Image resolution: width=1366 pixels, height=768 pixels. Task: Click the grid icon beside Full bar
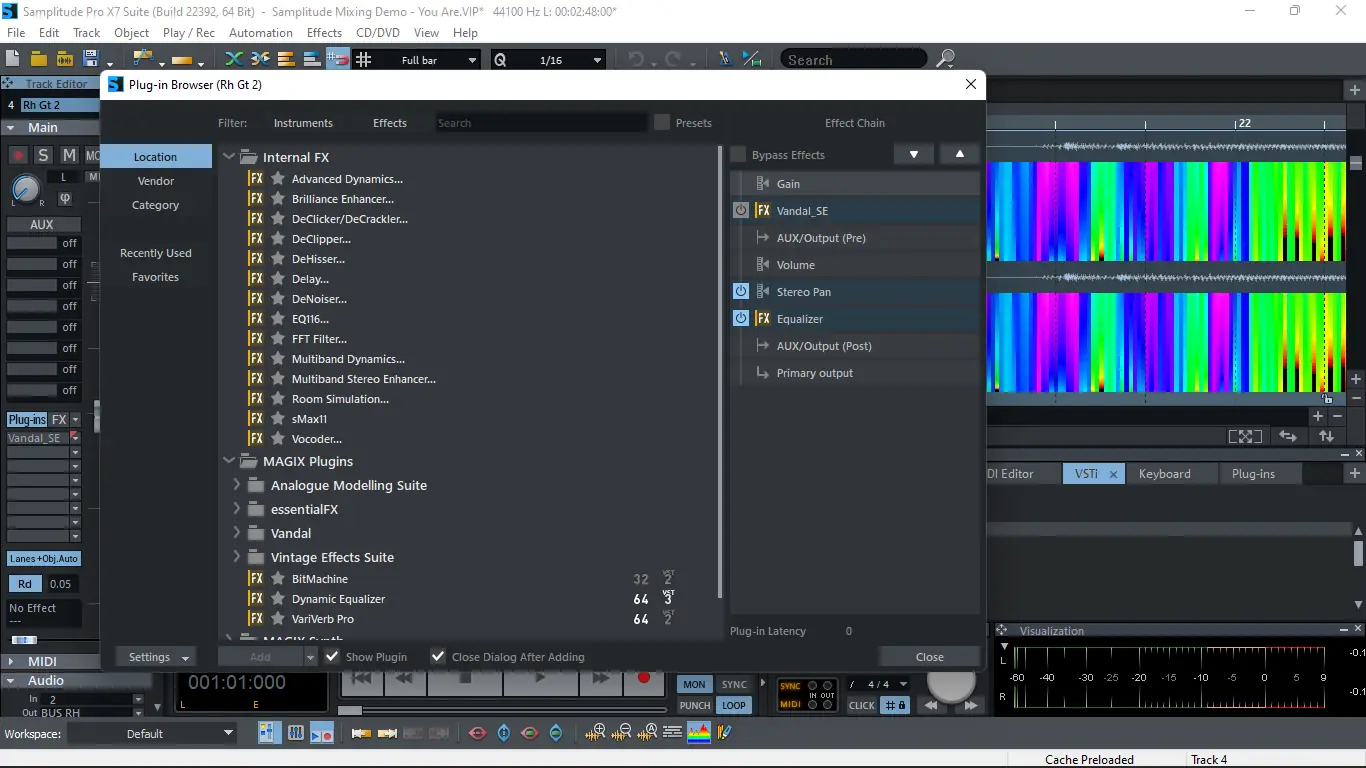[363, 60]
